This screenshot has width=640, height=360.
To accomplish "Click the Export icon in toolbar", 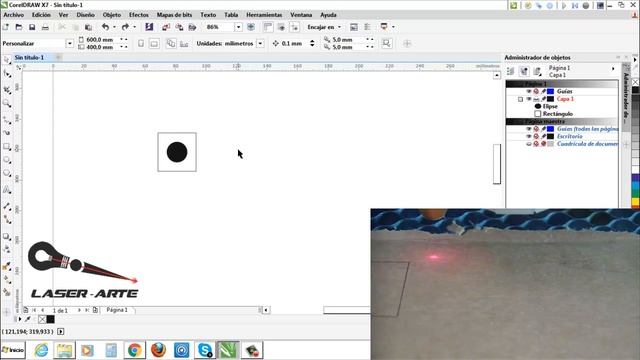I will [x=179, y=27].
